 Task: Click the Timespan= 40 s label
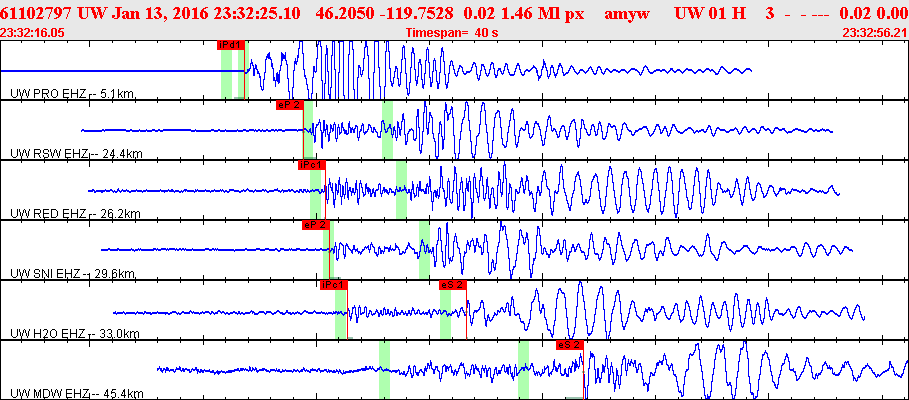pos(452,33)
